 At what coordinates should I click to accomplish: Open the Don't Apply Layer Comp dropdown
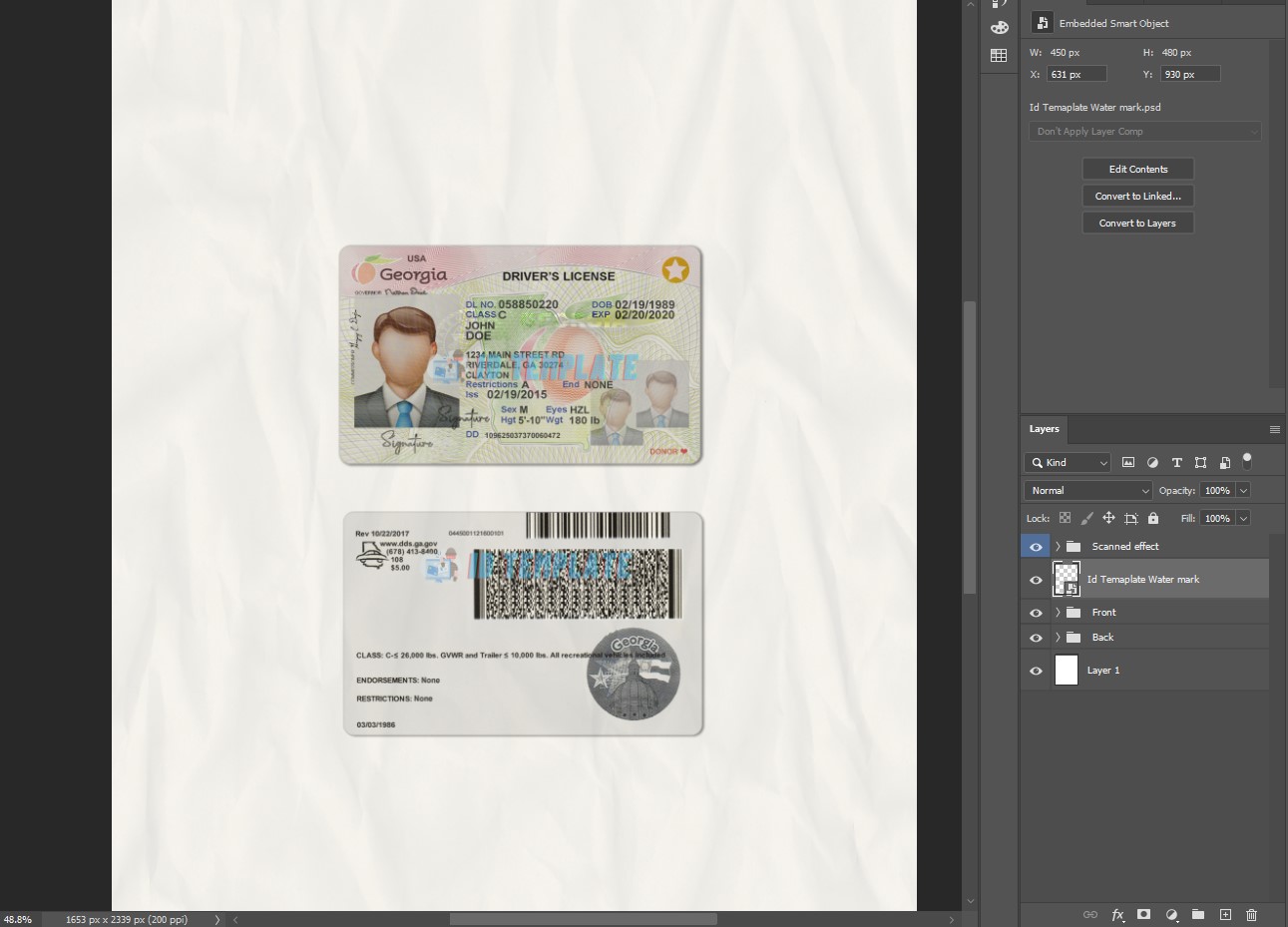click(1145, 131)
